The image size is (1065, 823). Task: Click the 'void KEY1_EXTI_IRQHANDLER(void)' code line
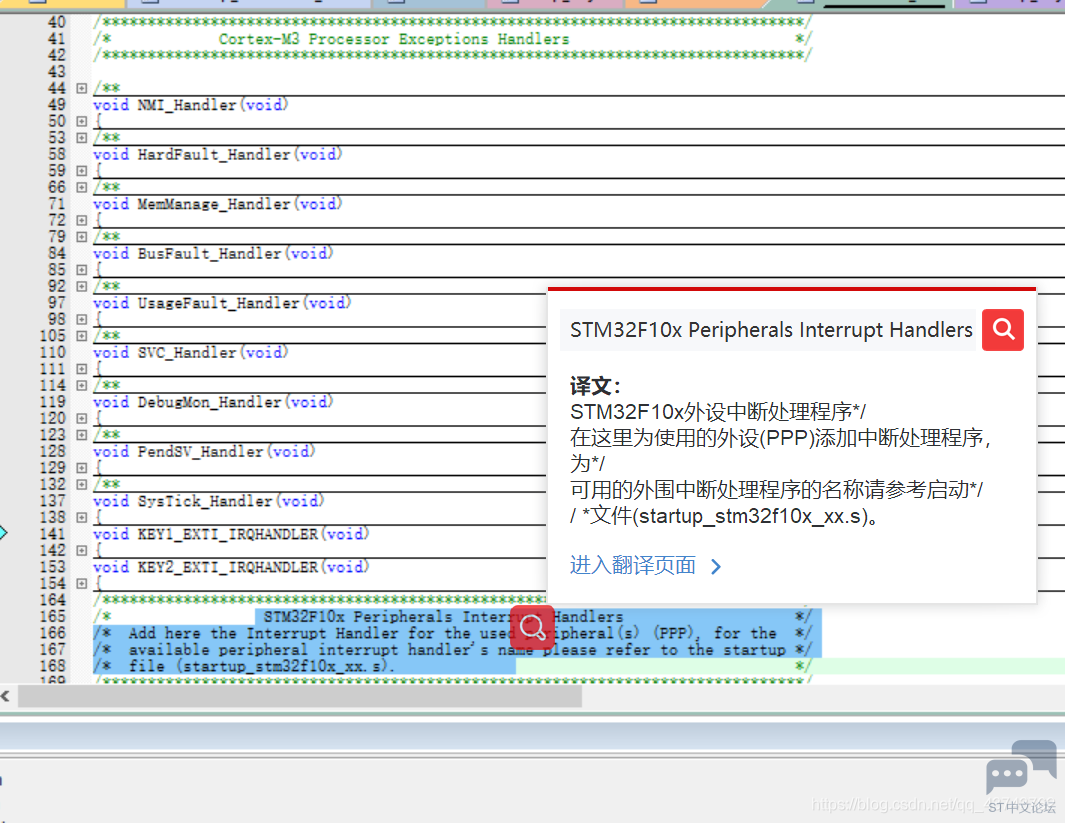[231, 534]
